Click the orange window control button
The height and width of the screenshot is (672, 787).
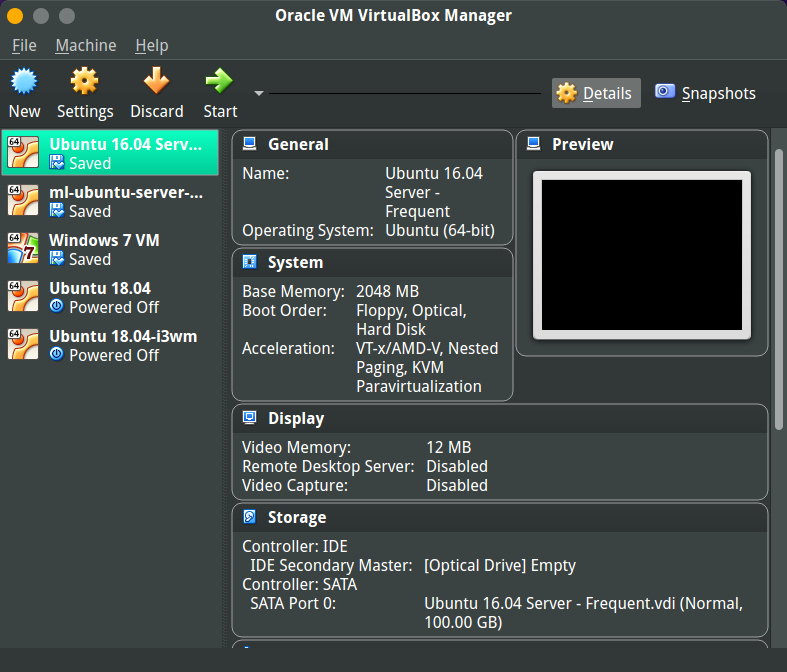(15, 16)
